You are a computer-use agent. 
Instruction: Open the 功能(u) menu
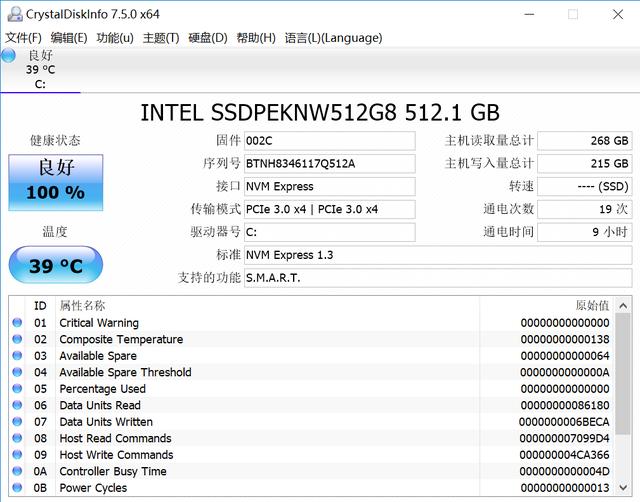point(115,38)
